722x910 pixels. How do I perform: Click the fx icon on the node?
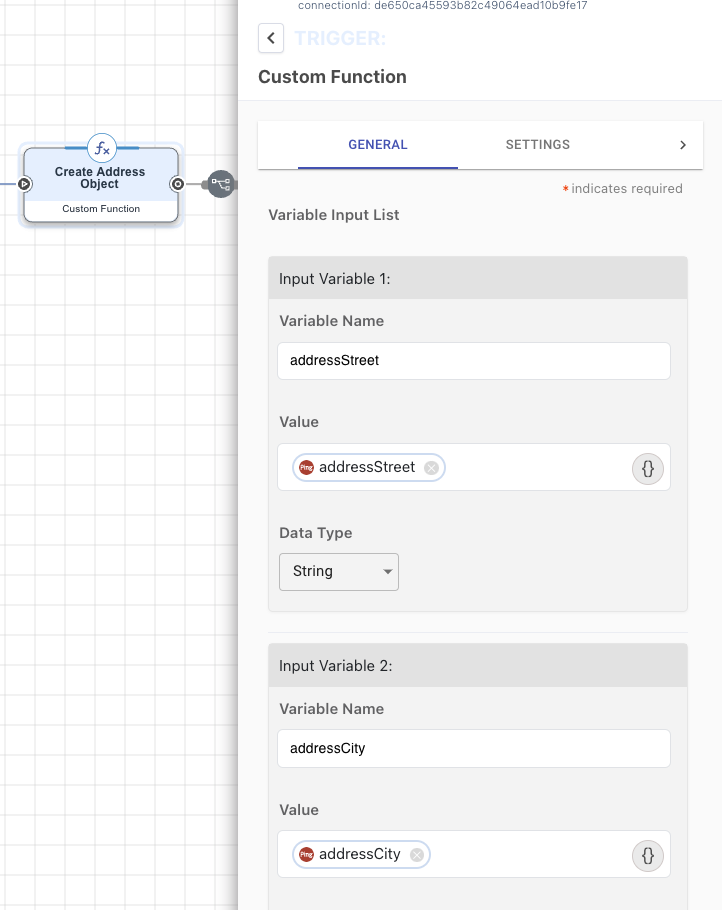point(101,148)
